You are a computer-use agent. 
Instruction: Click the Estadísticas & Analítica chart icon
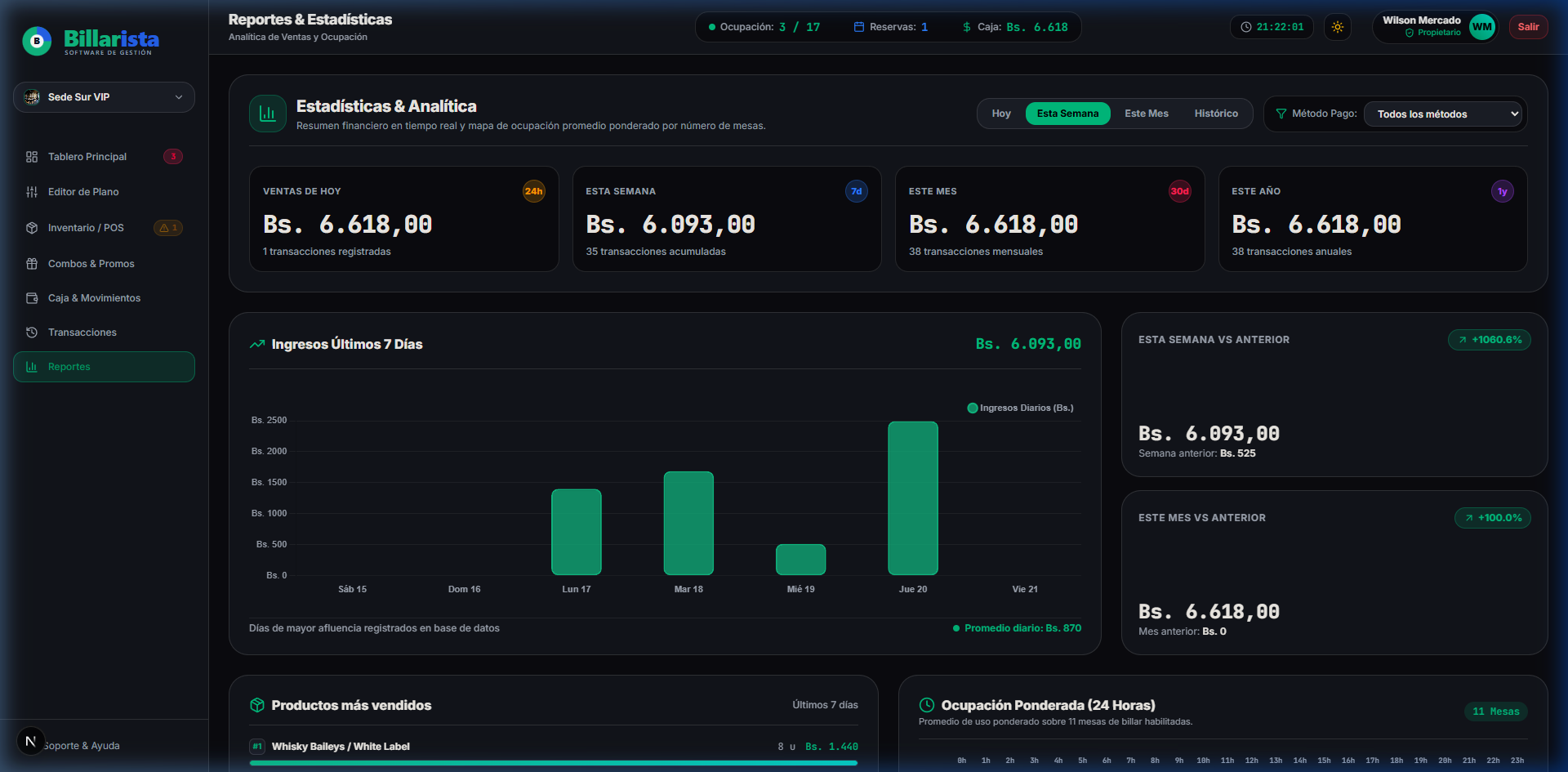coord(268,114)
